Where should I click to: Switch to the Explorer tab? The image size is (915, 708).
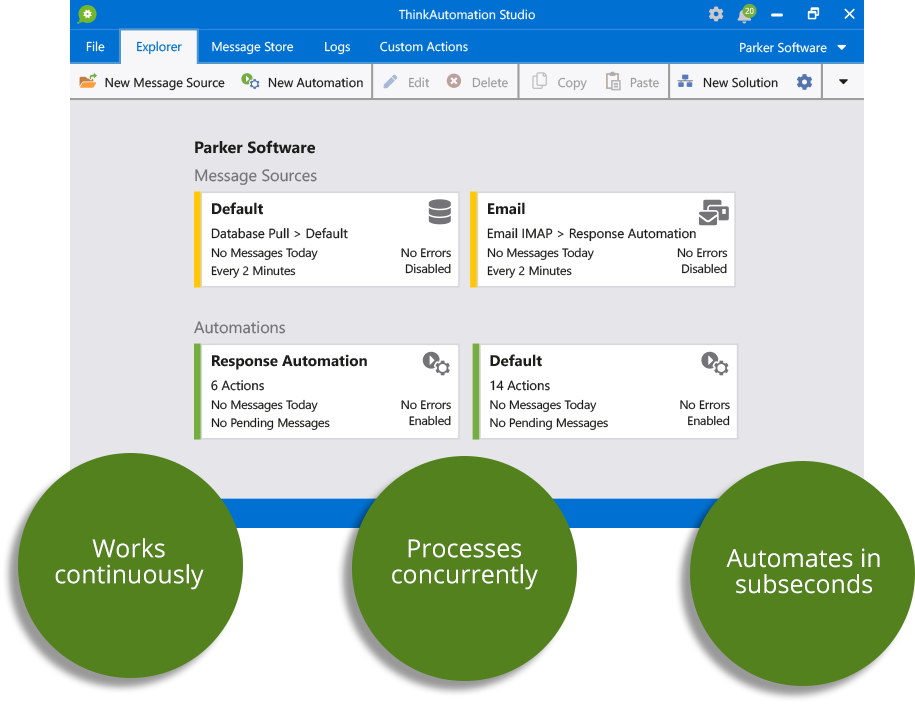[x=159, y=47]
